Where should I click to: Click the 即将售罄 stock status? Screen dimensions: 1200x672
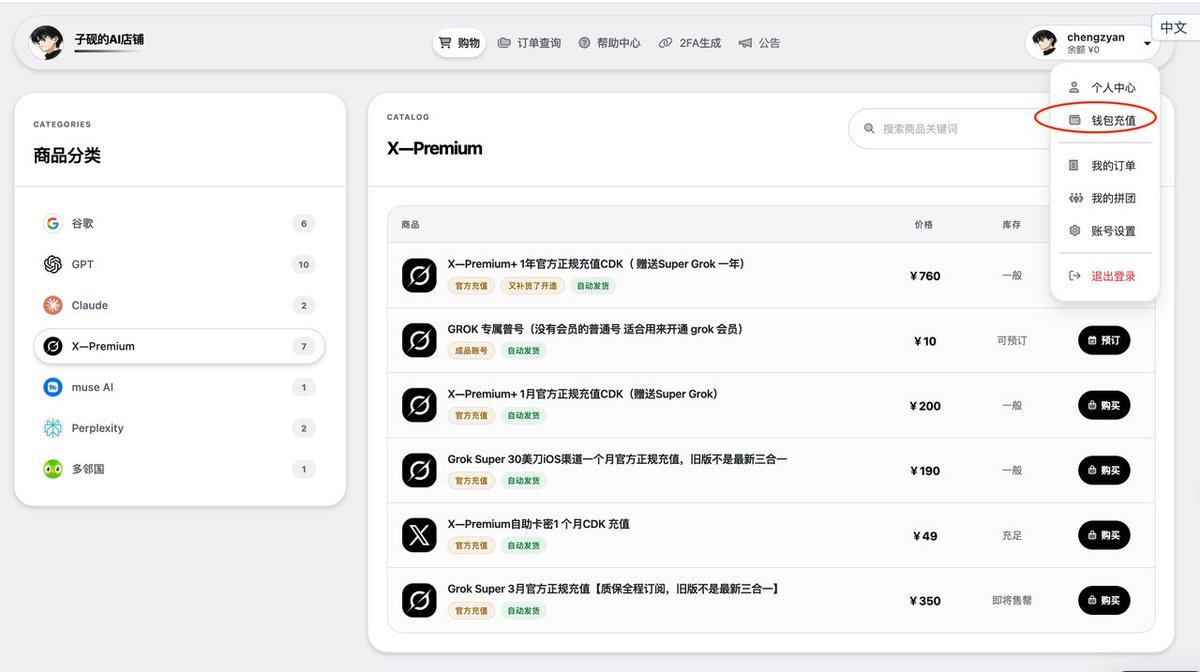pyautogui.click(x=1012, y=601)
